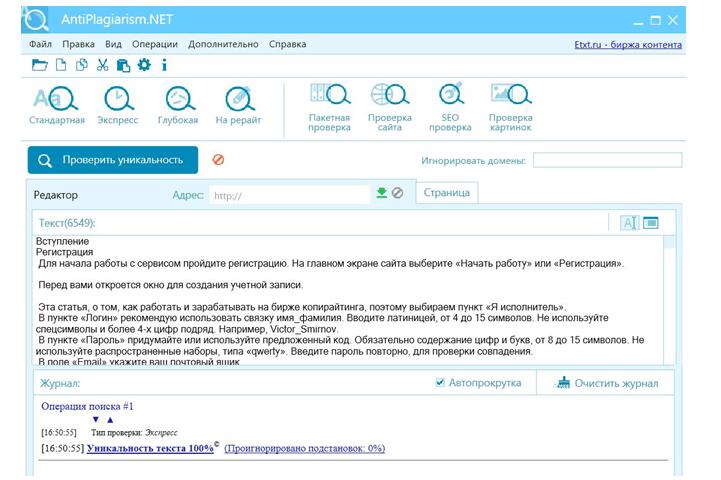Jump to previous result with up triangle
Screen dimensions: 721x480
[x=110, y=419]
